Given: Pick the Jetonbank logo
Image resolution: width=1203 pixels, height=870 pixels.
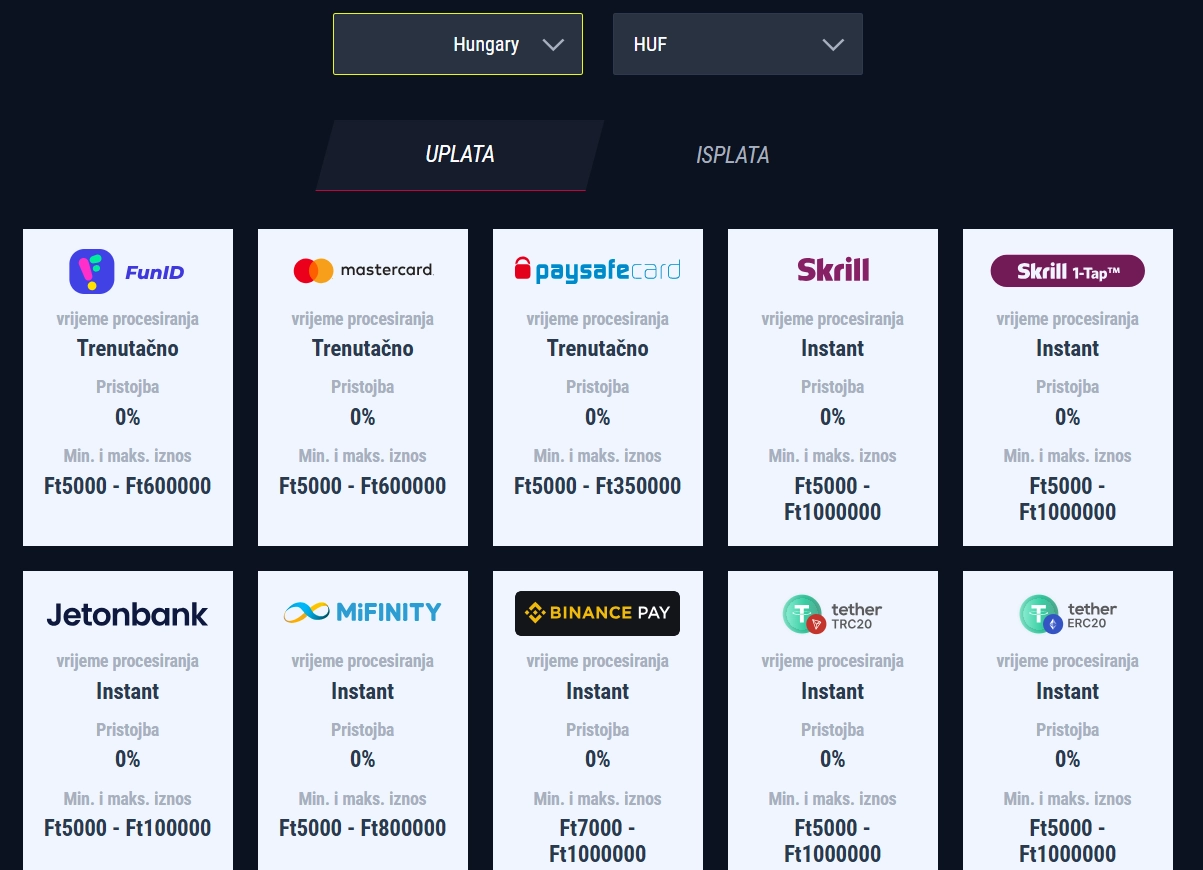Looking at the screenshot, I should [x=127, y=614].
